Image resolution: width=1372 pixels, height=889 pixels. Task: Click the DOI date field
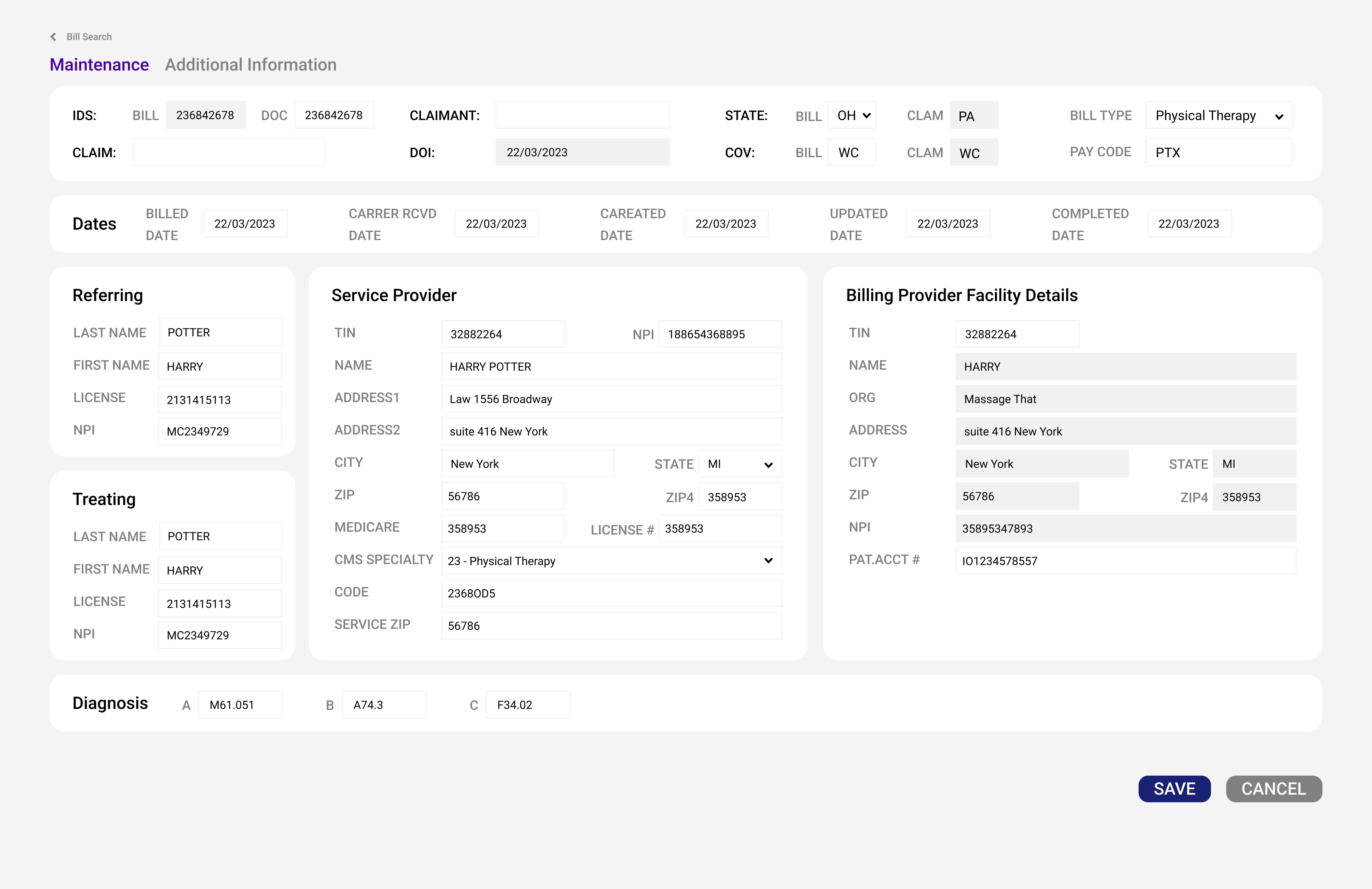582,152
